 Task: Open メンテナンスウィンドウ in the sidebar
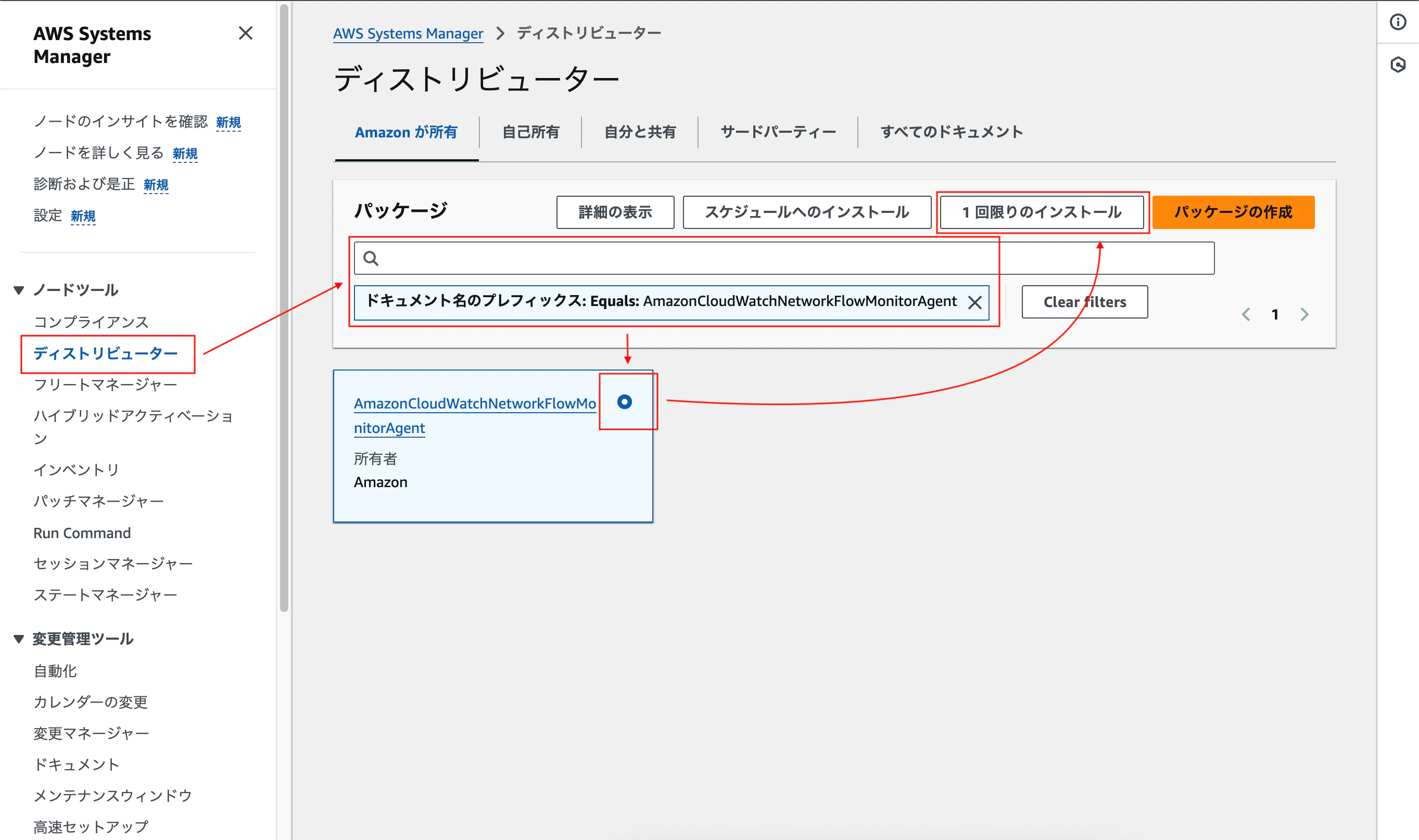[x=112, y=796]
